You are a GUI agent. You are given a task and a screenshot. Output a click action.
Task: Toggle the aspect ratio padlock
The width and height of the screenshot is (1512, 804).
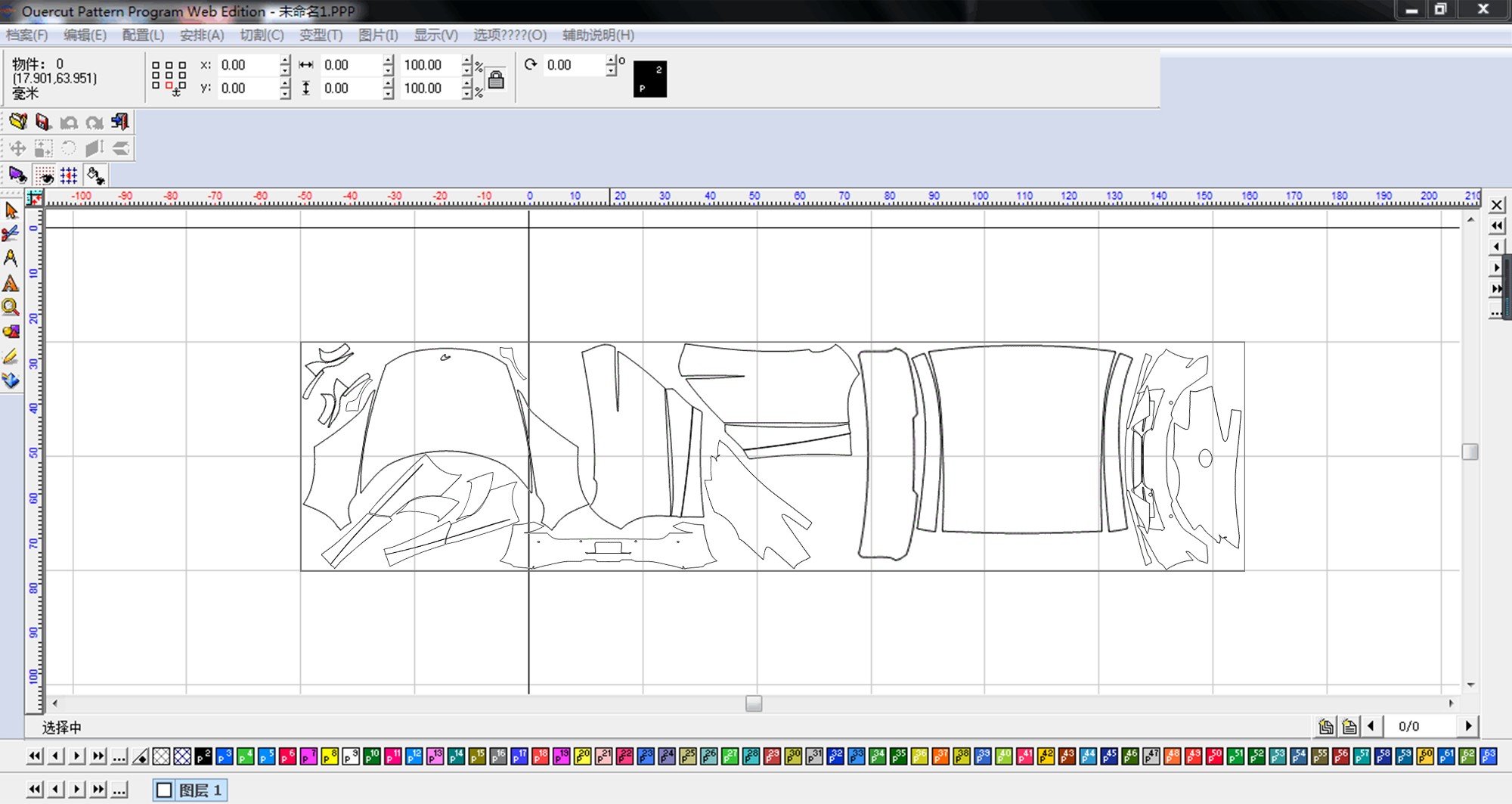point(496,79)
